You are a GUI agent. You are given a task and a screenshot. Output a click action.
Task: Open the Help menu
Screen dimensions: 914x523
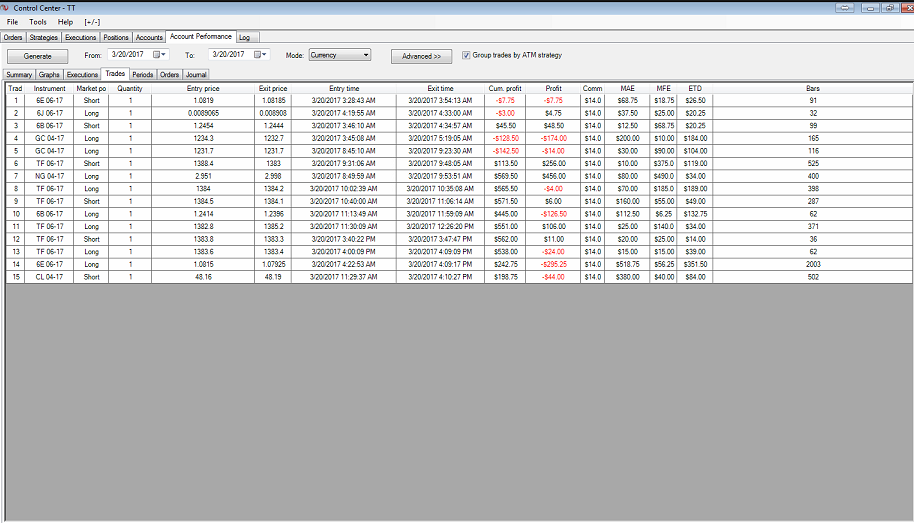pyautogui.click(x=65, y=22)
